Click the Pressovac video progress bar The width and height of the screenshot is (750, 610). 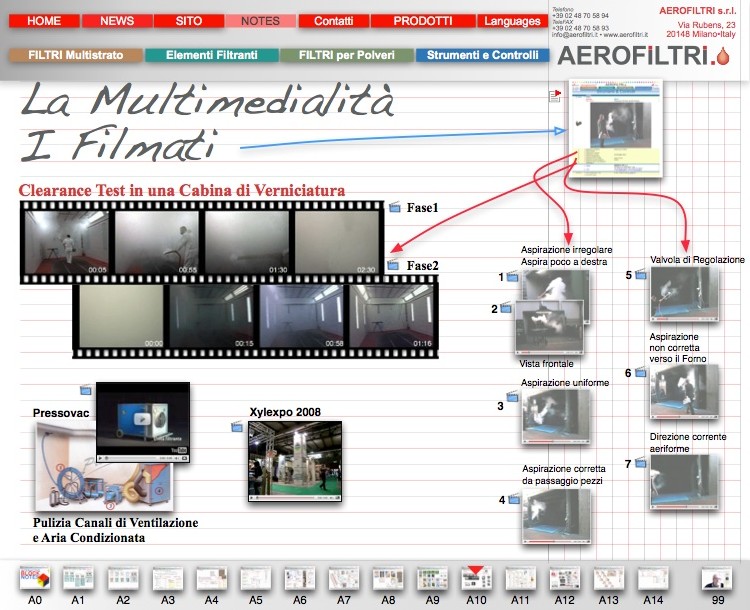tap(132, 458)
